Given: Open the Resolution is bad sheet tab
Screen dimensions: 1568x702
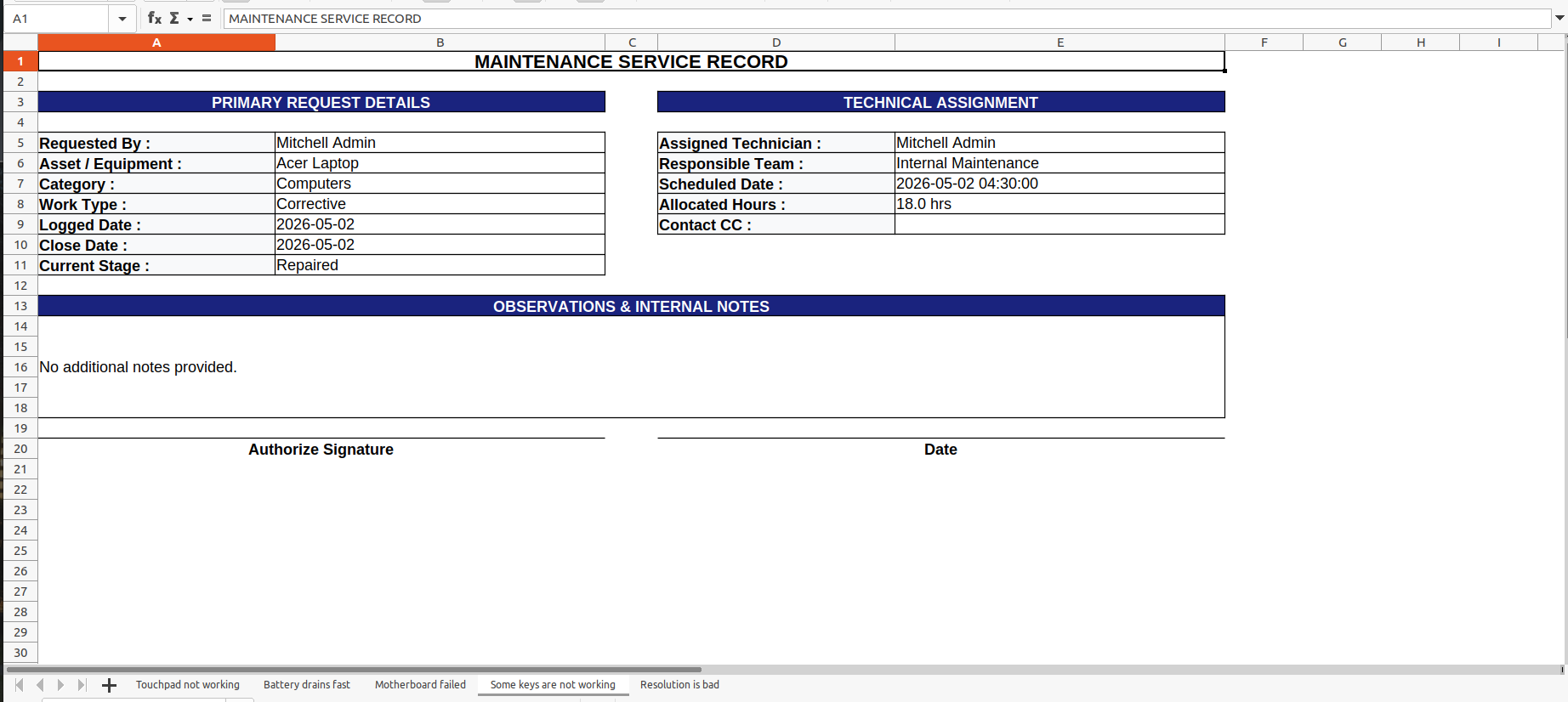Looking at the screenshot, I should tap(679, 685).
